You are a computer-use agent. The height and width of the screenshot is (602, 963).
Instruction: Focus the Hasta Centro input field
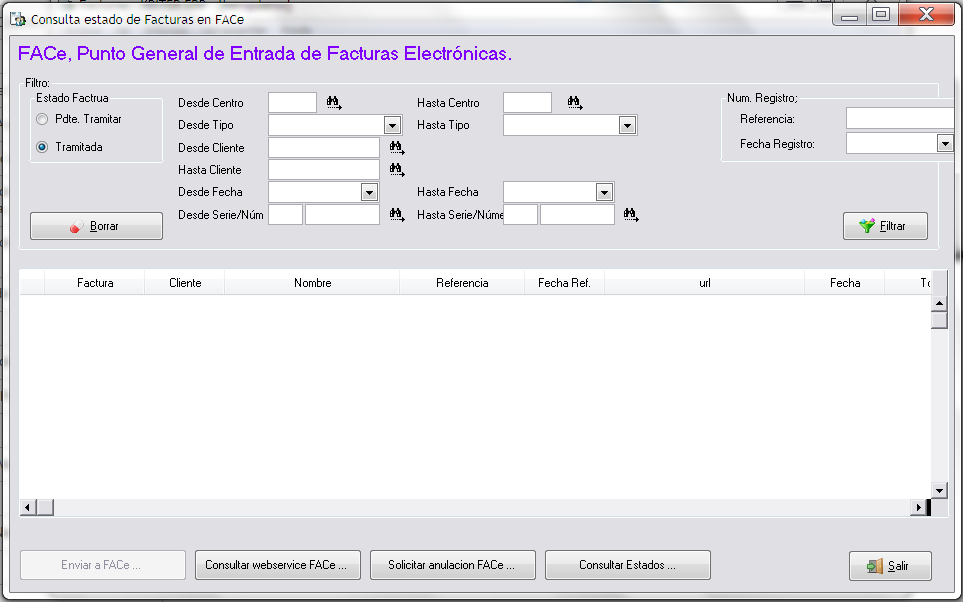pyautogui.click(x=527, y=103)
